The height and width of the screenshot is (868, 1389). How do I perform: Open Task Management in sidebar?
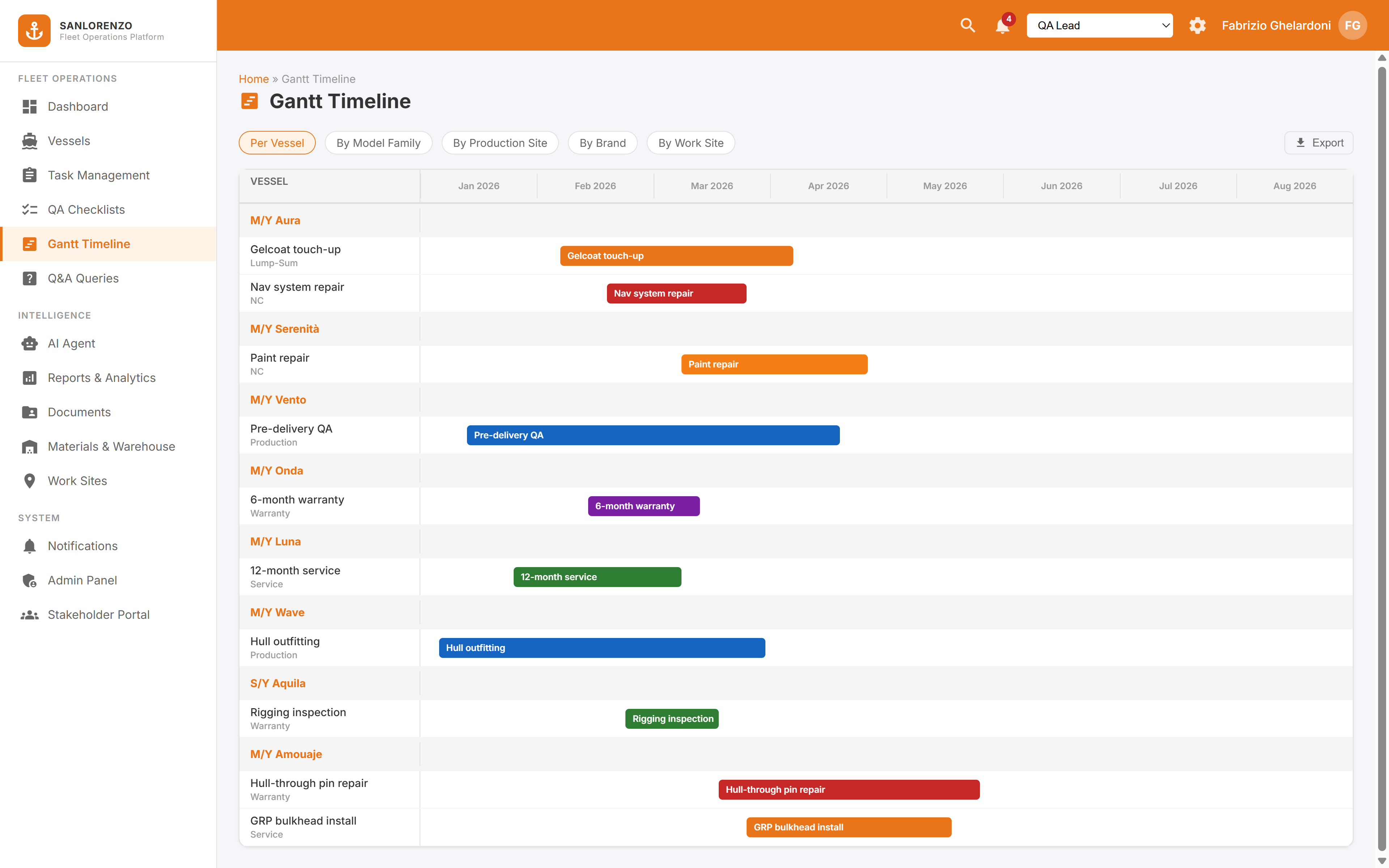(x=98, y=175)
